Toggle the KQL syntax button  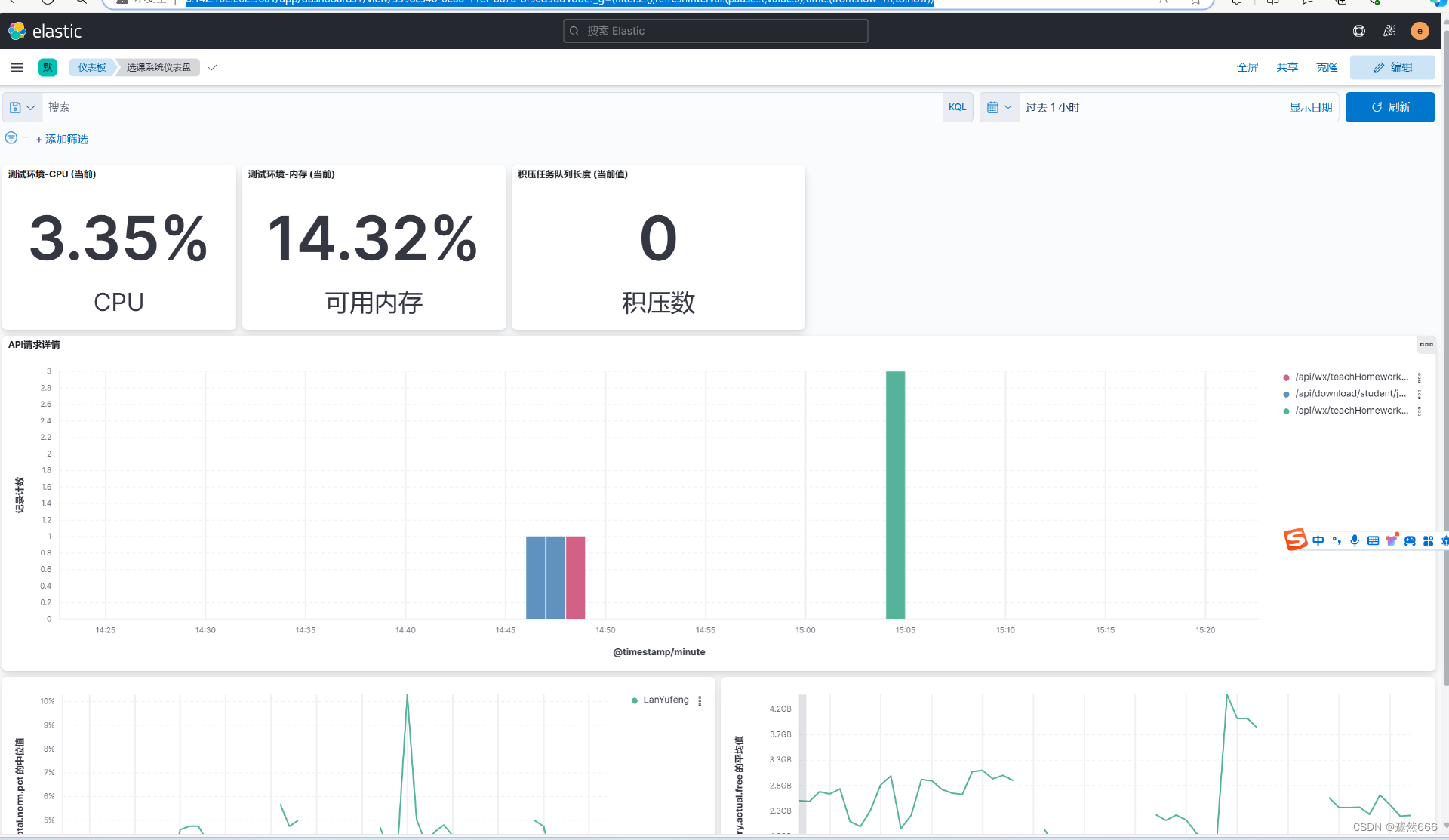[x=957, y=106]
